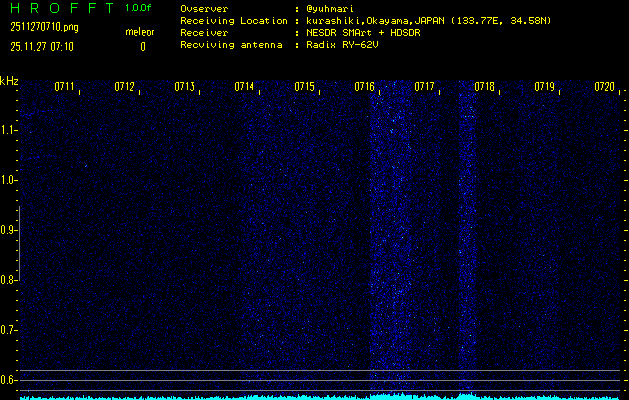This screenshot has width=629, height=400.
Task: Click the meteor count value 0
Action: click(143, 47)
